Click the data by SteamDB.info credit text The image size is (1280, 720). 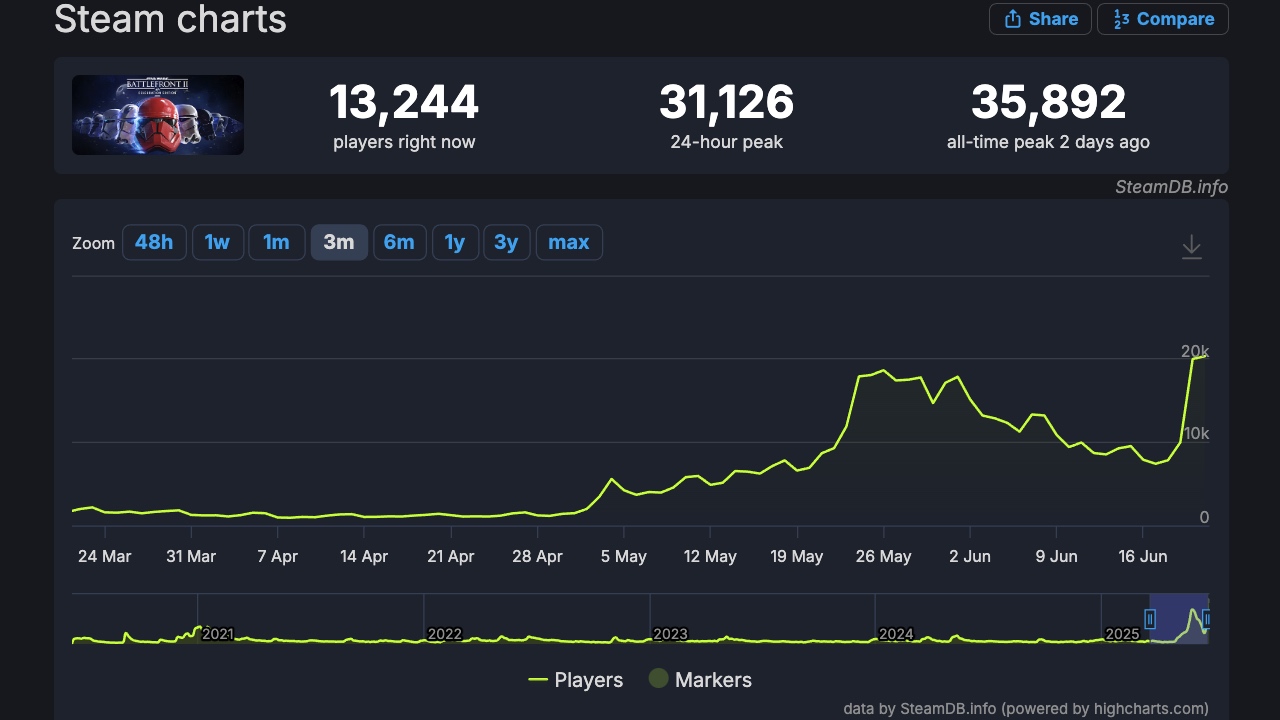pos(1026,708)
